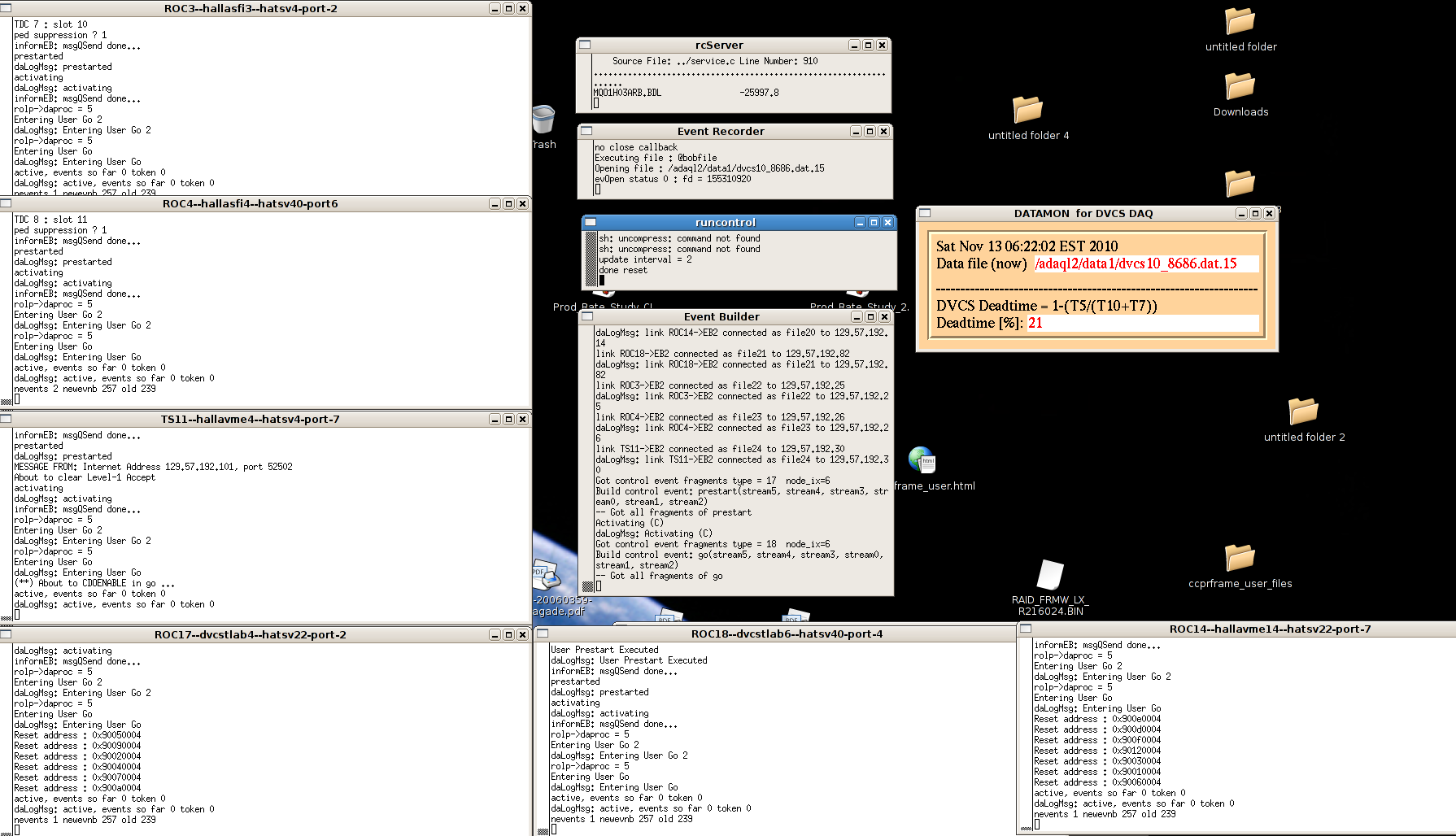Click 'About to clear Level-1 Accept' line
This screenshot has width=1456, height=836.
click(85, 477)
